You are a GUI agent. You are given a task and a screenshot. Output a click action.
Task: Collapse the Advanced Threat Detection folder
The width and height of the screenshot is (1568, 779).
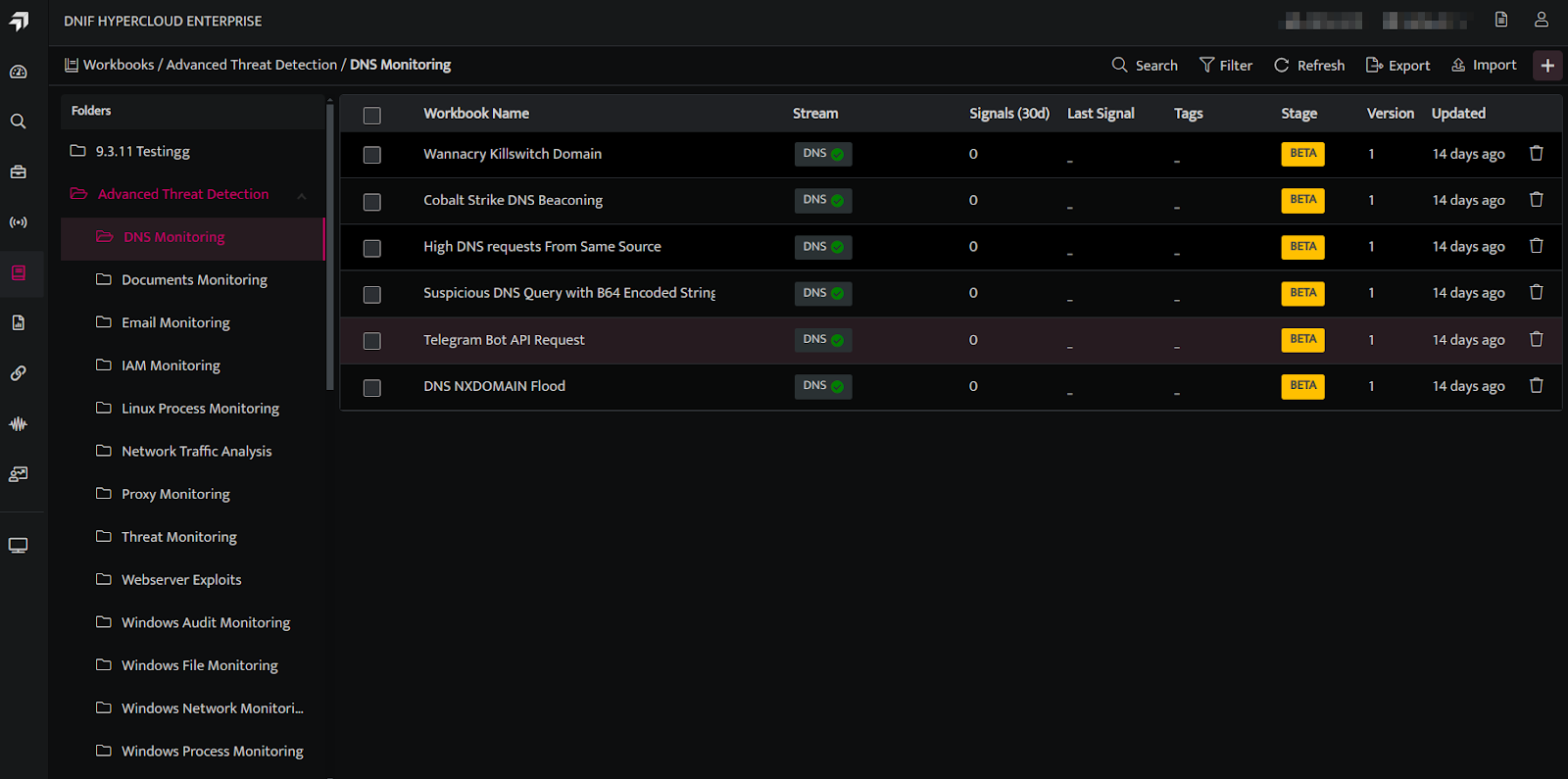click(302, 195)
